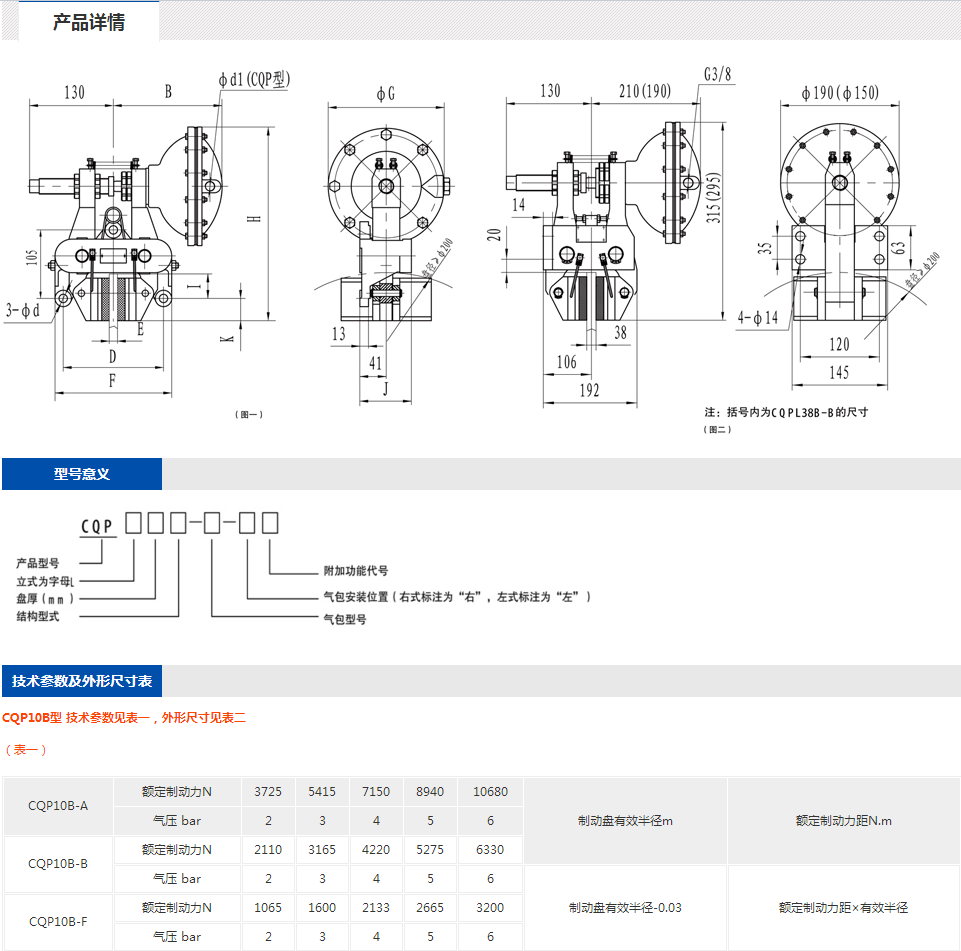The width and height of the screenshot is (961, 951).
Task: Click the 额定制动力矩N.m column header
Action: [x=843, y=821]
